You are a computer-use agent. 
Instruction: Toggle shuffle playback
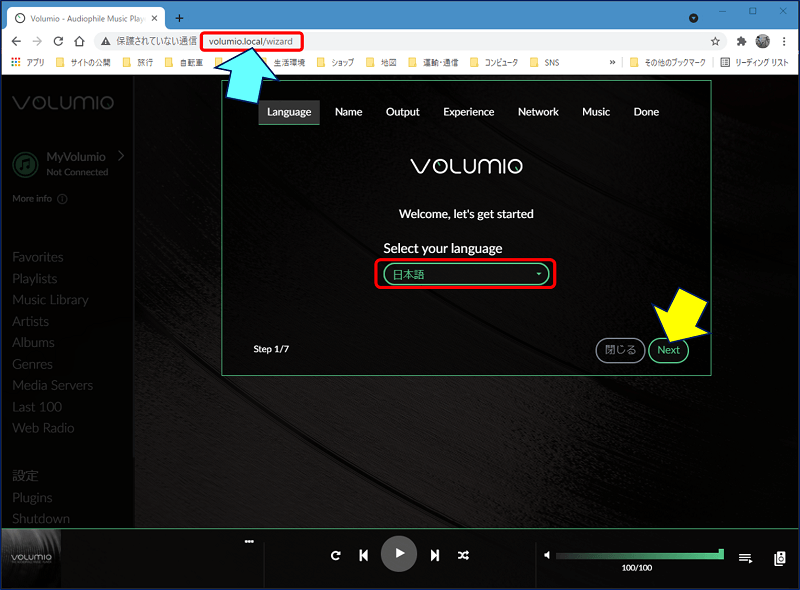pyautogui.click(x=463, y=555)
